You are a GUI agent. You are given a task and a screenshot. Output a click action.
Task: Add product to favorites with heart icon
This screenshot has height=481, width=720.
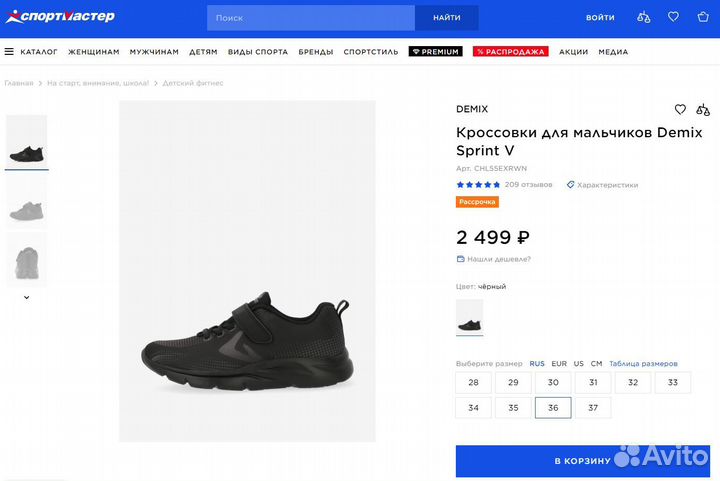[680, 109]
